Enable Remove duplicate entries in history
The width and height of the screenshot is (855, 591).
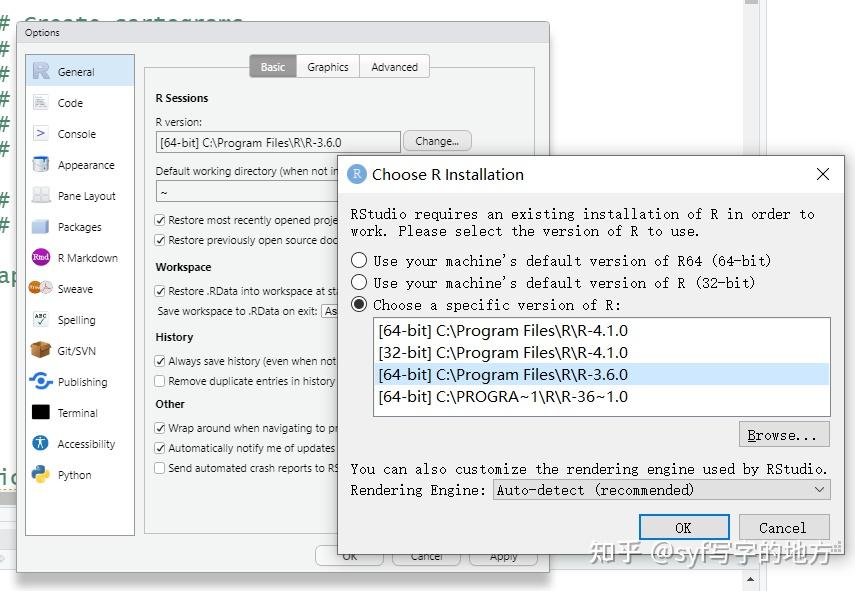(160, 381)
